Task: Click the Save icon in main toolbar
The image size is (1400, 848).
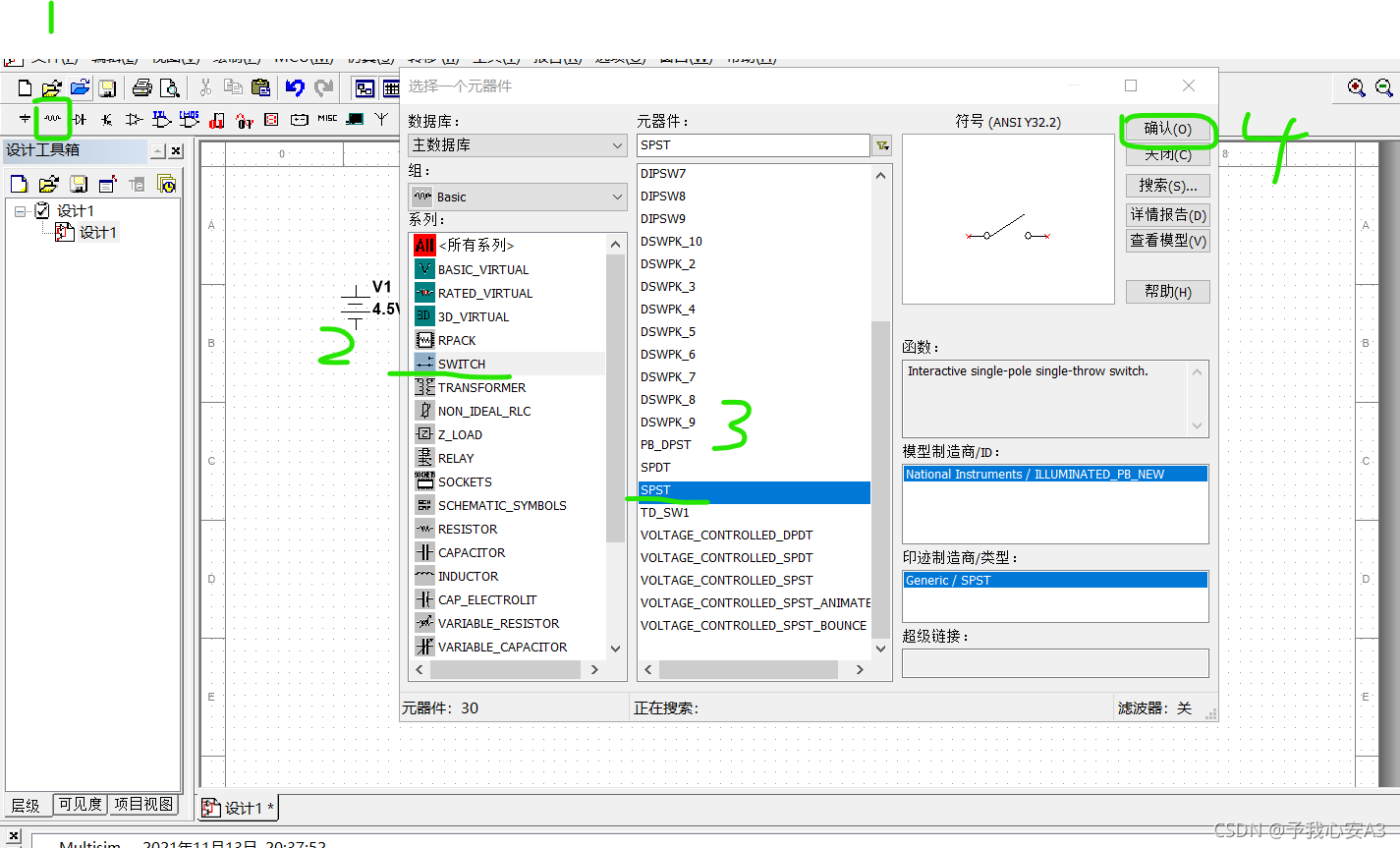Action: point(107,87)
